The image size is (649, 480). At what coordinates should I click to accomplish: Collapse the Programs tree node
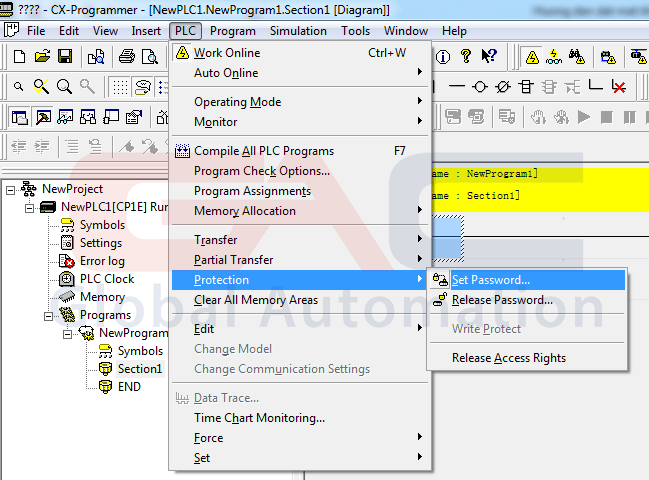[48, 316]
